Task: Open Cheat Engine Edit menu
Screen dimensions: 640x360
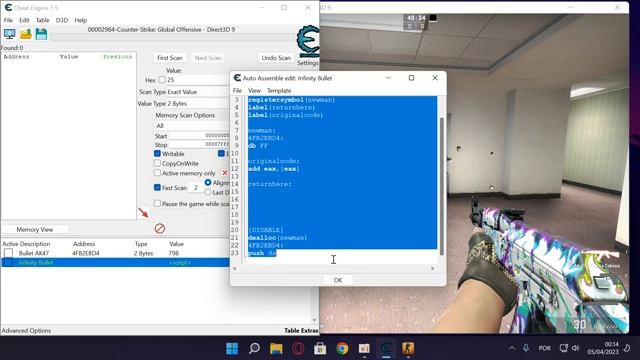Action: 24,20
